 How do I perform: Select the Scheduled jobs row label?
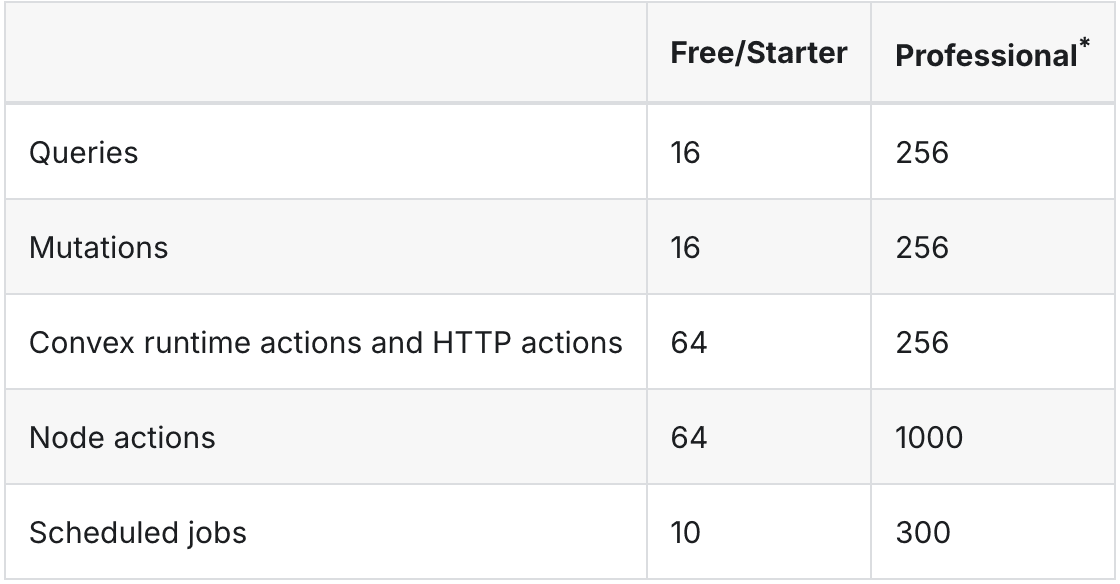tap(137, 532)
